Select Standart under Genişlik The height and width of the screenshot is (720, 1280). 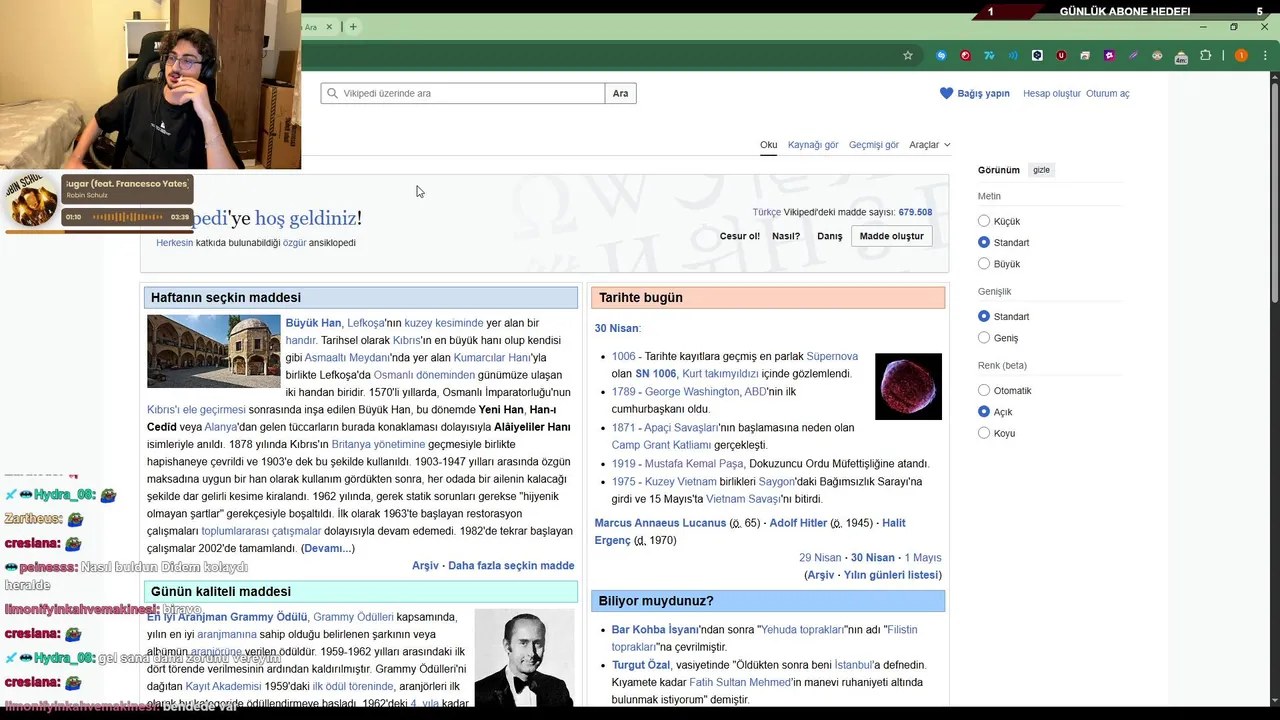click(x=984, y=316)
